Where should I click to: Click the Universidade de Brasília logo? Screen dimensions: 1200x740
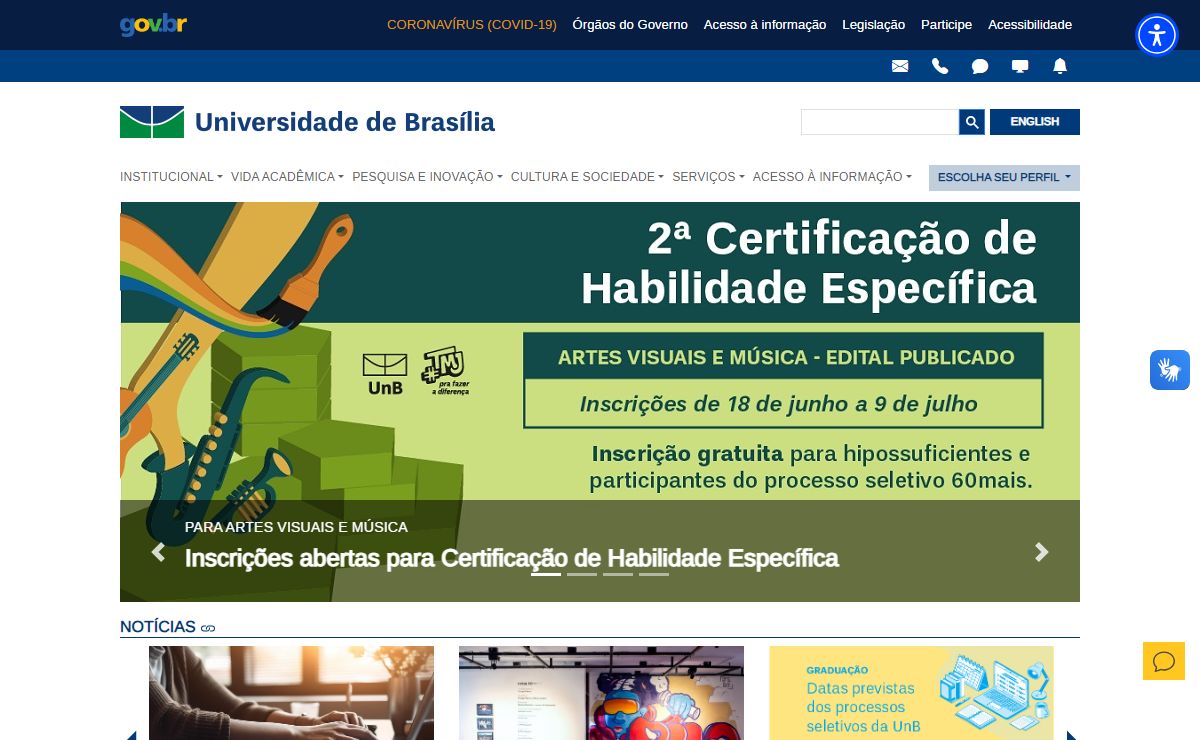(152, 122)
